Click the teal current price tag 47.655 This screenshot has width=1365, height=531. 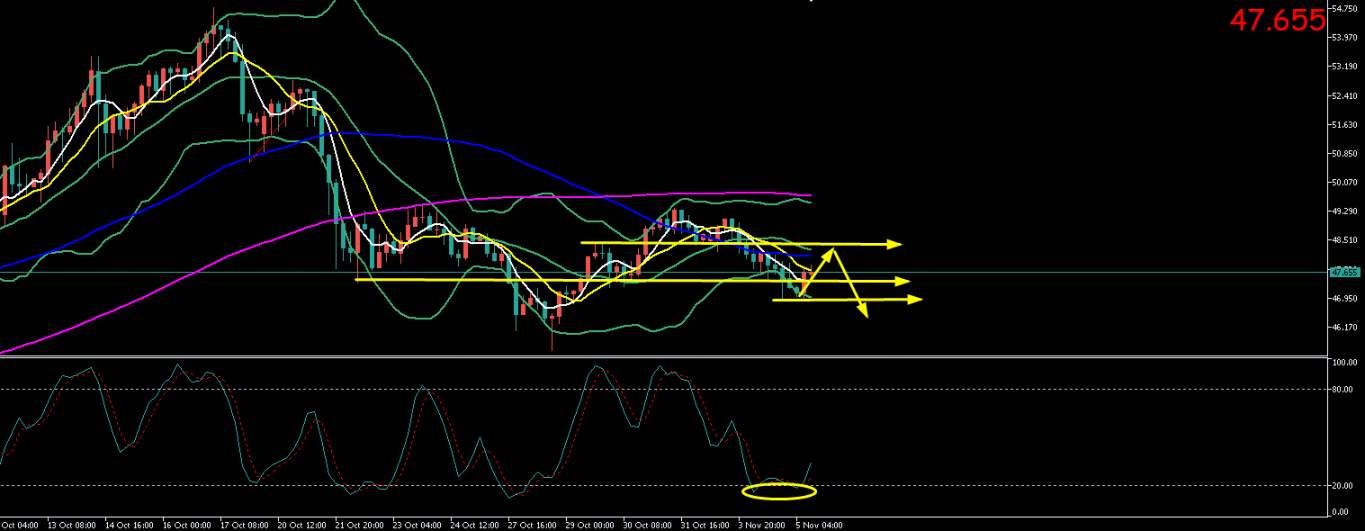pos(1344,272)
